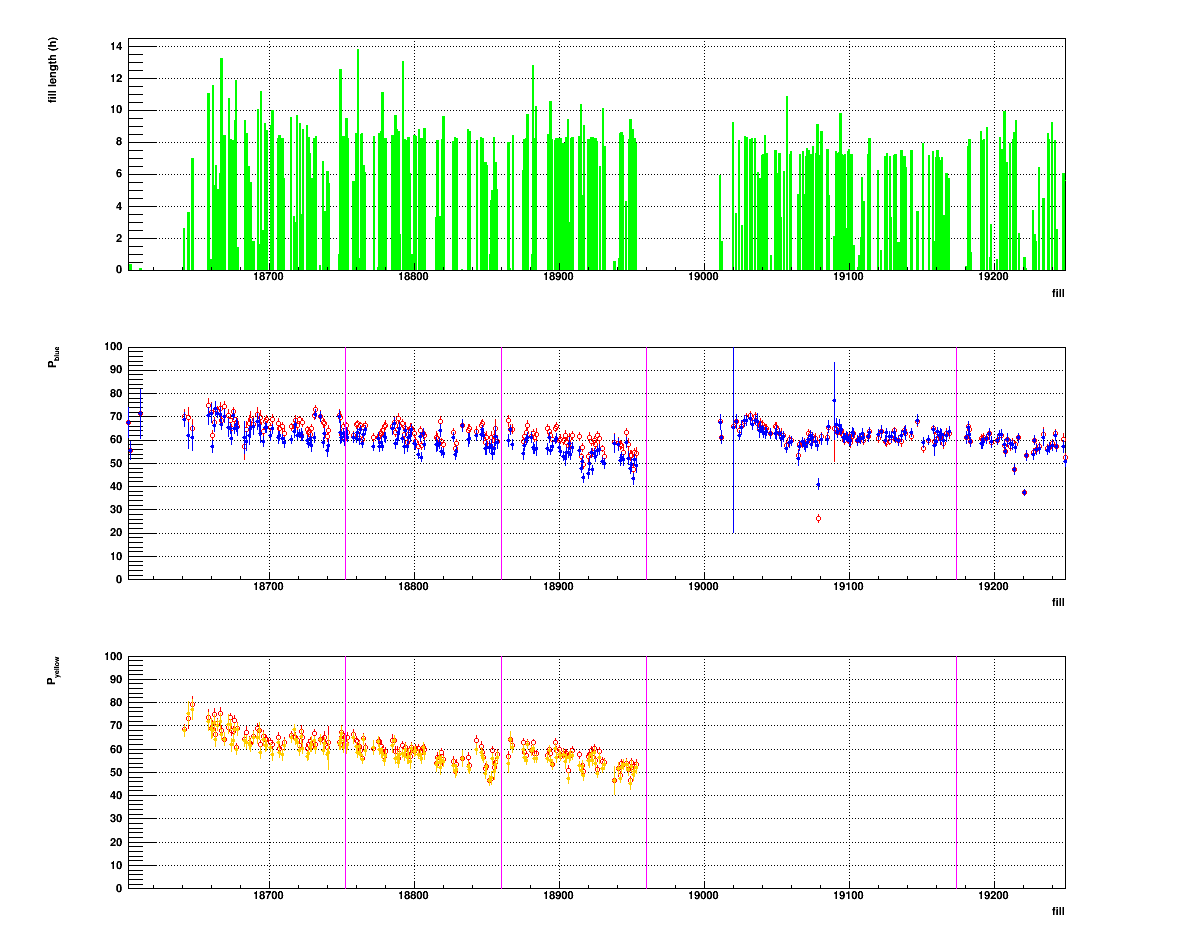The height and width of the screenshot is (928, 1196).
Task: Click the low P_blue point near 37 after fill 19200
Action: point(1024,493)
